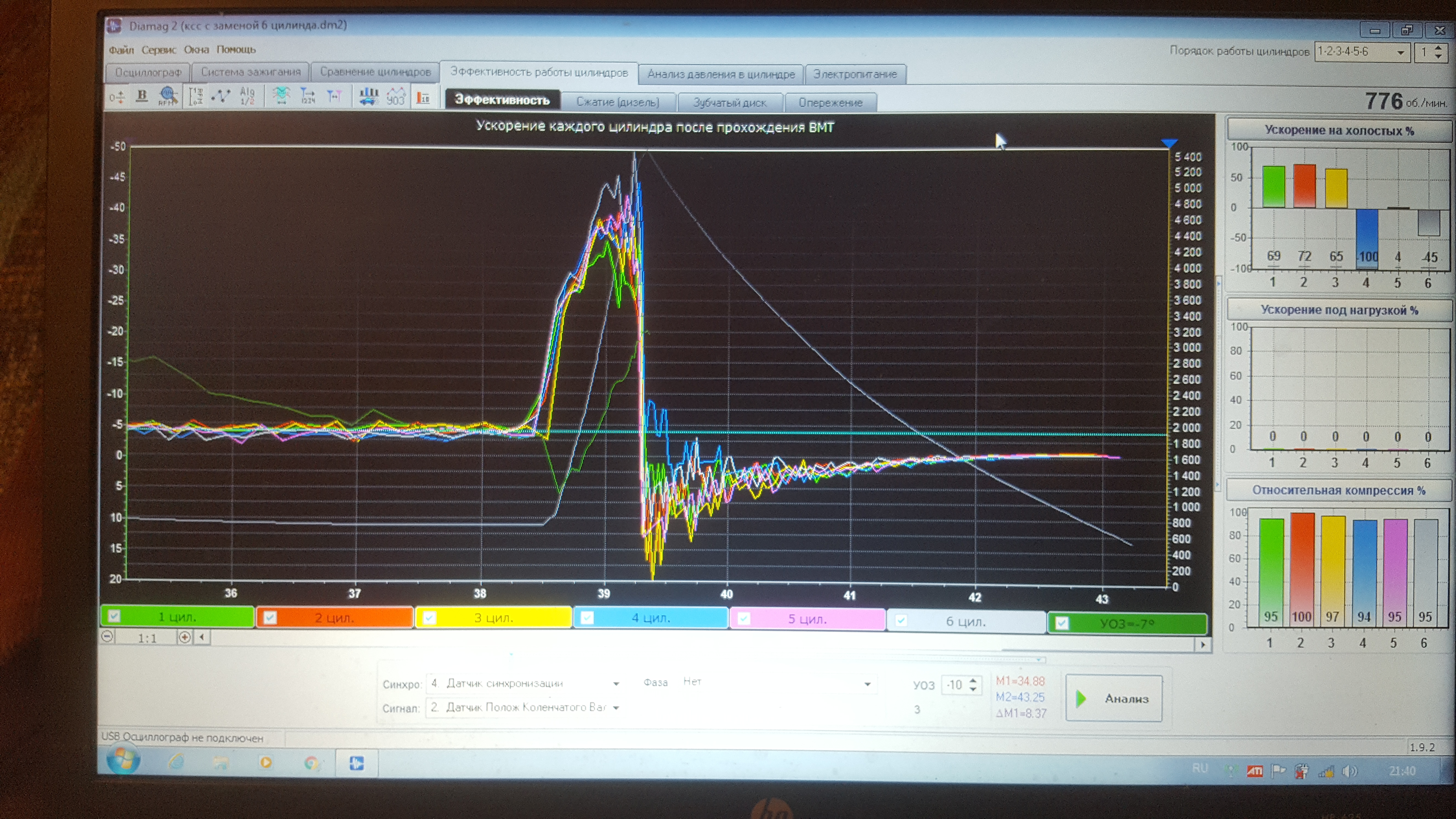Toggle the 1 цил. checkbox
This screenshot has height=819, width=1456.
tap(114, 616)
